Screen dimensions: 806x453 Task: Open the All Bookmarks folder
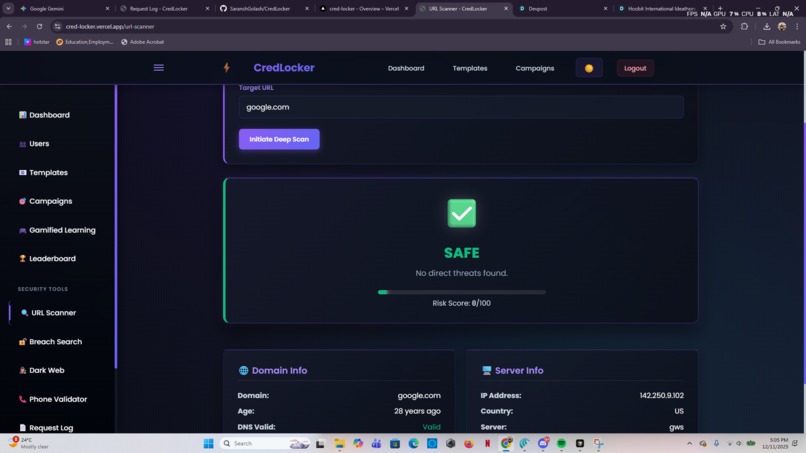point(779,42)
